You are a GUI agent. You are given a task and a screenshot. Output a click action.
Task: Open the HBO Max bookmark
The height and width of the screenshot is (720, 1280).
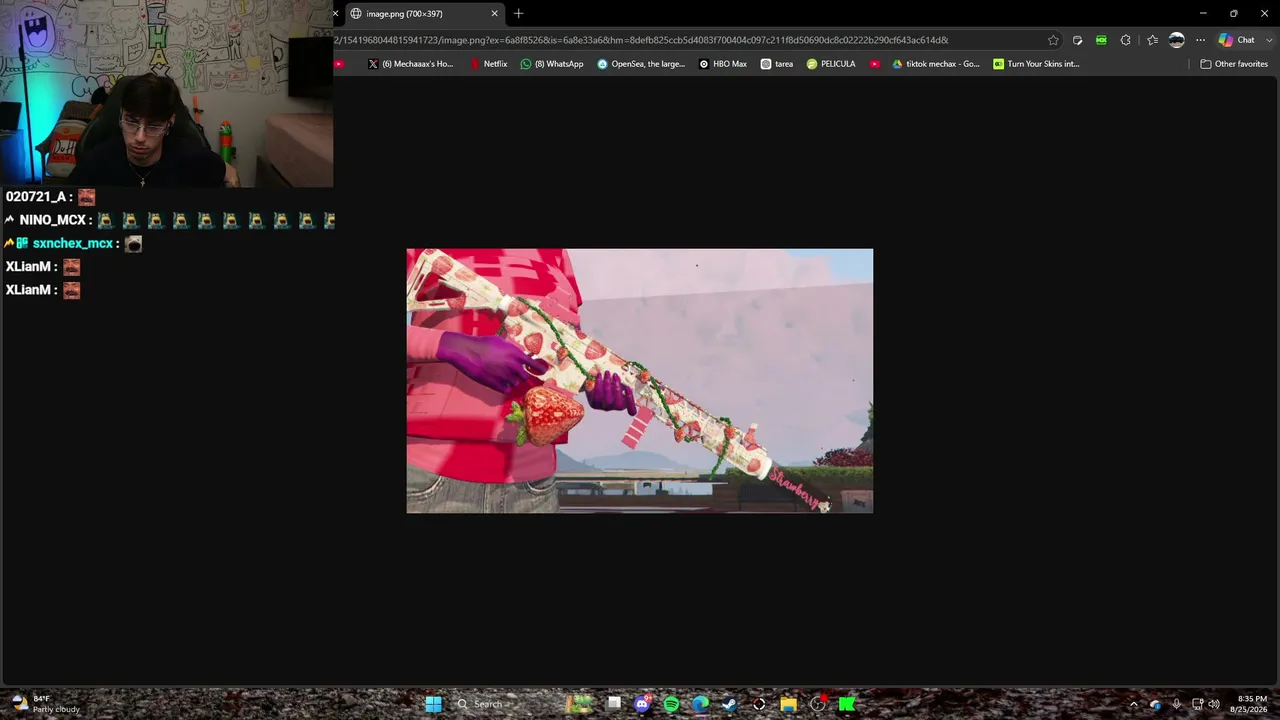pyautogui.click(x=723, y=64)
